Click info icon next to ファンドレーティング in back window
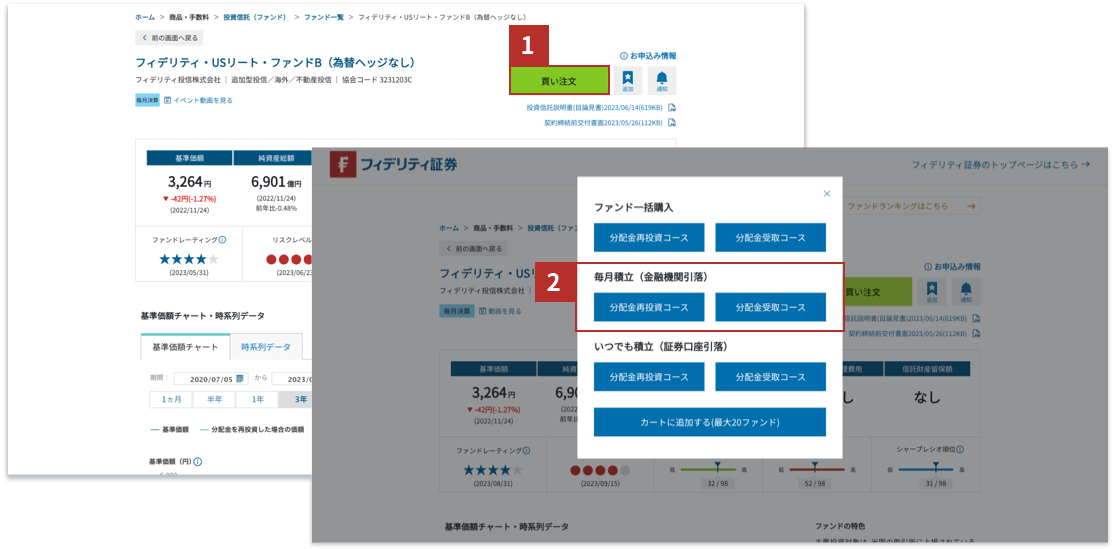Image resolution: width=1112 pixels, height=549 pixels. (223, 240)
